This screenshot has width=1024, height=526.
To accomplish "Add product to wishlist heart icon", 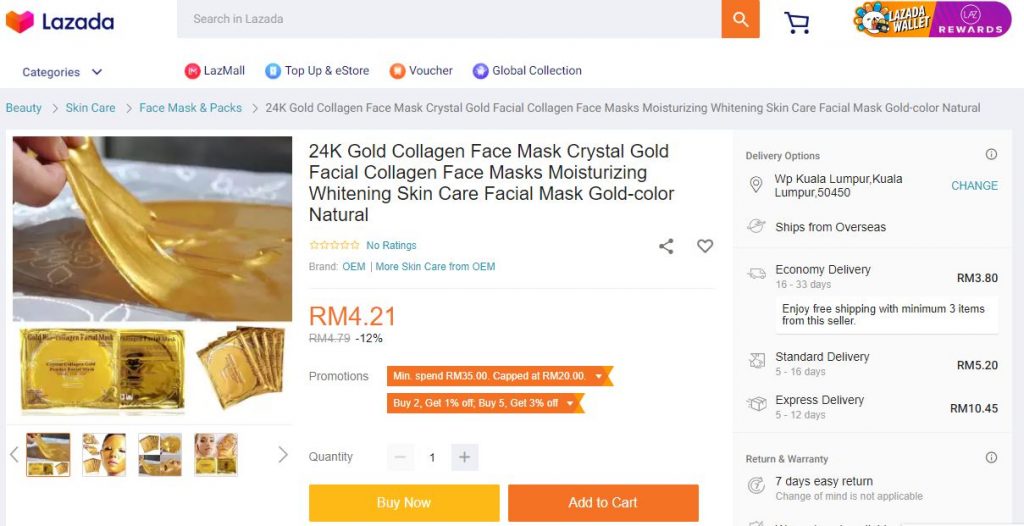I will coord(705,246).
